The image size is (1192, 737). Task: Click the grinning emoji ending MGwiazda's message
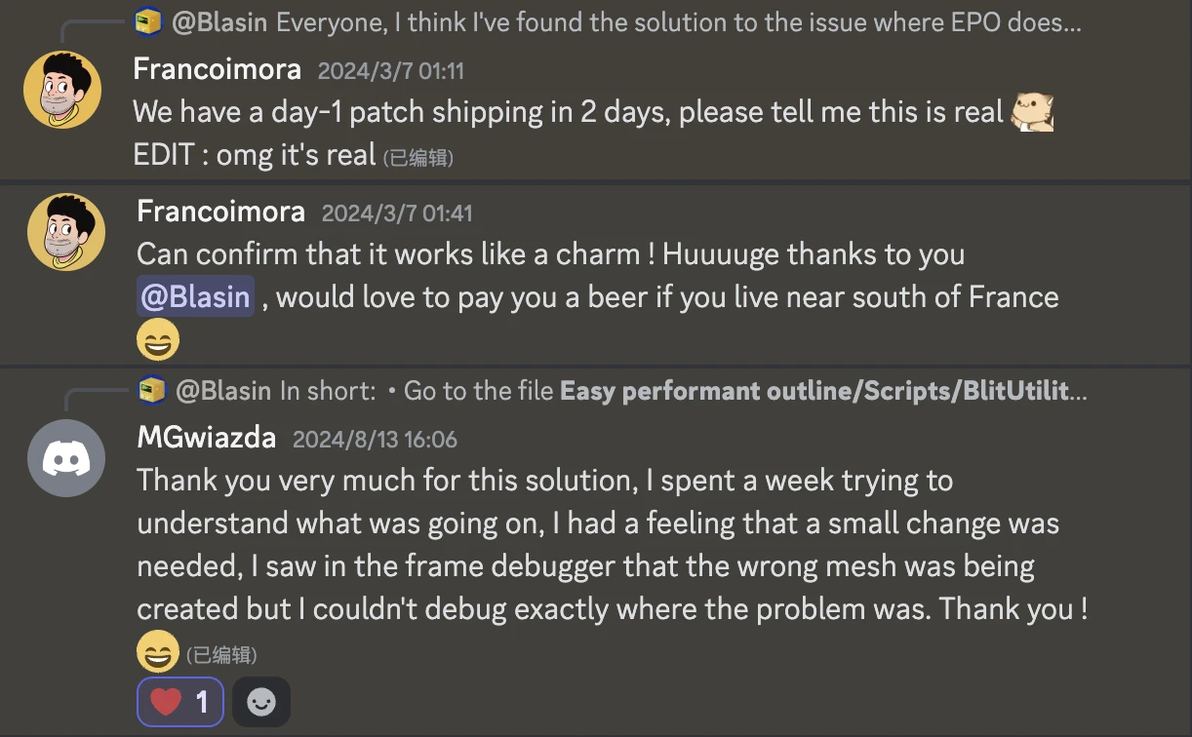158,653
